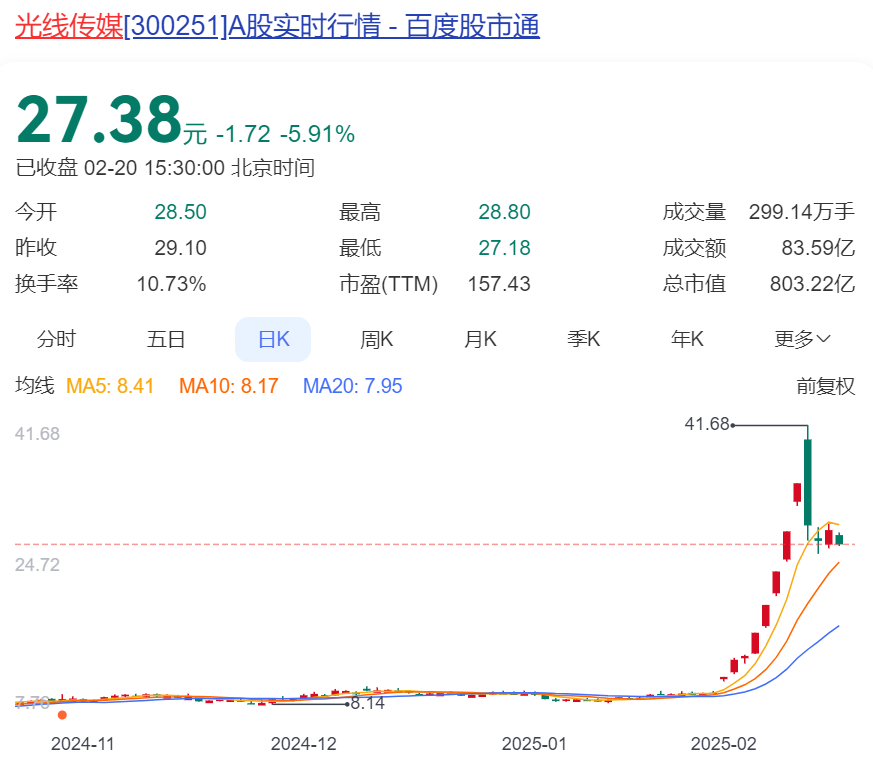Click the 今开 value 28.50

coord(180,212)
